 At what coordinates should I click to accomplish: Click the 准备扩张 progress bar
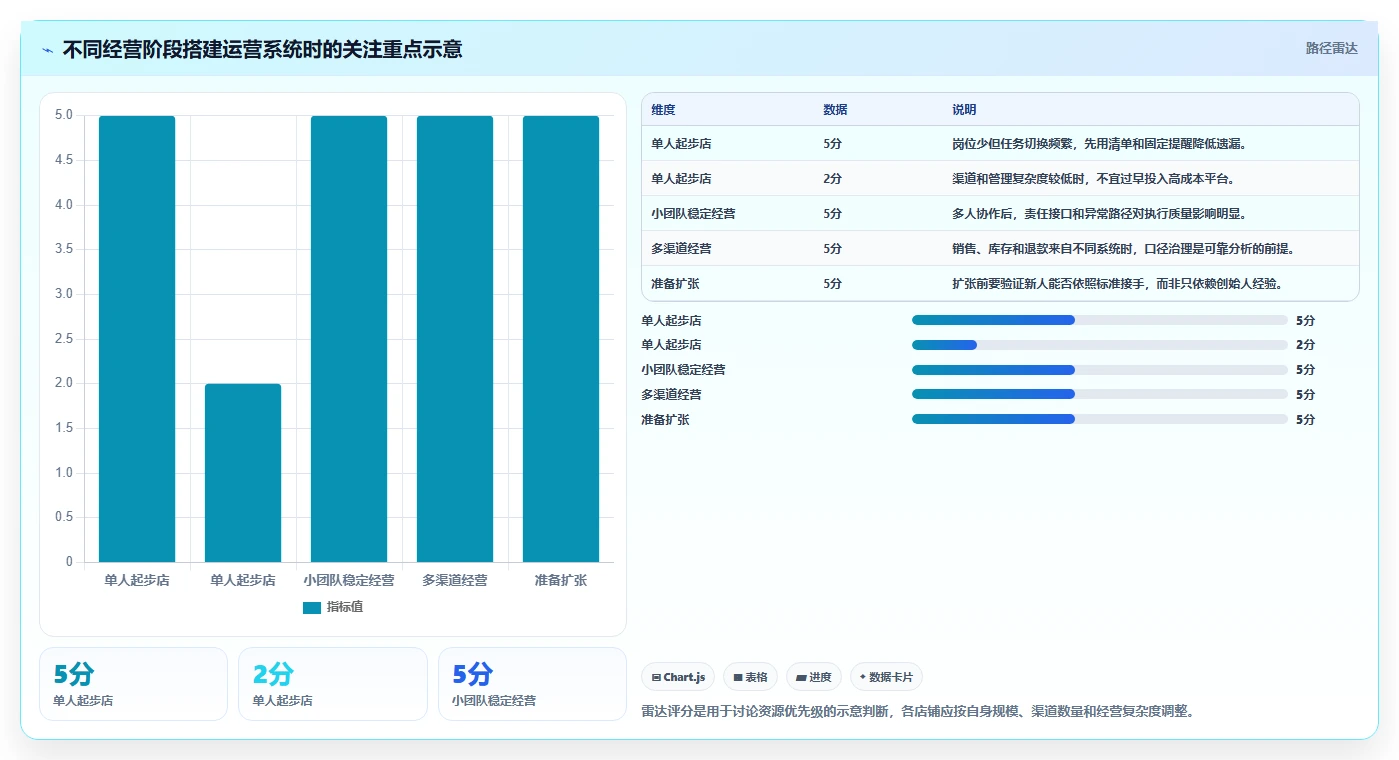coord(1099,419)
